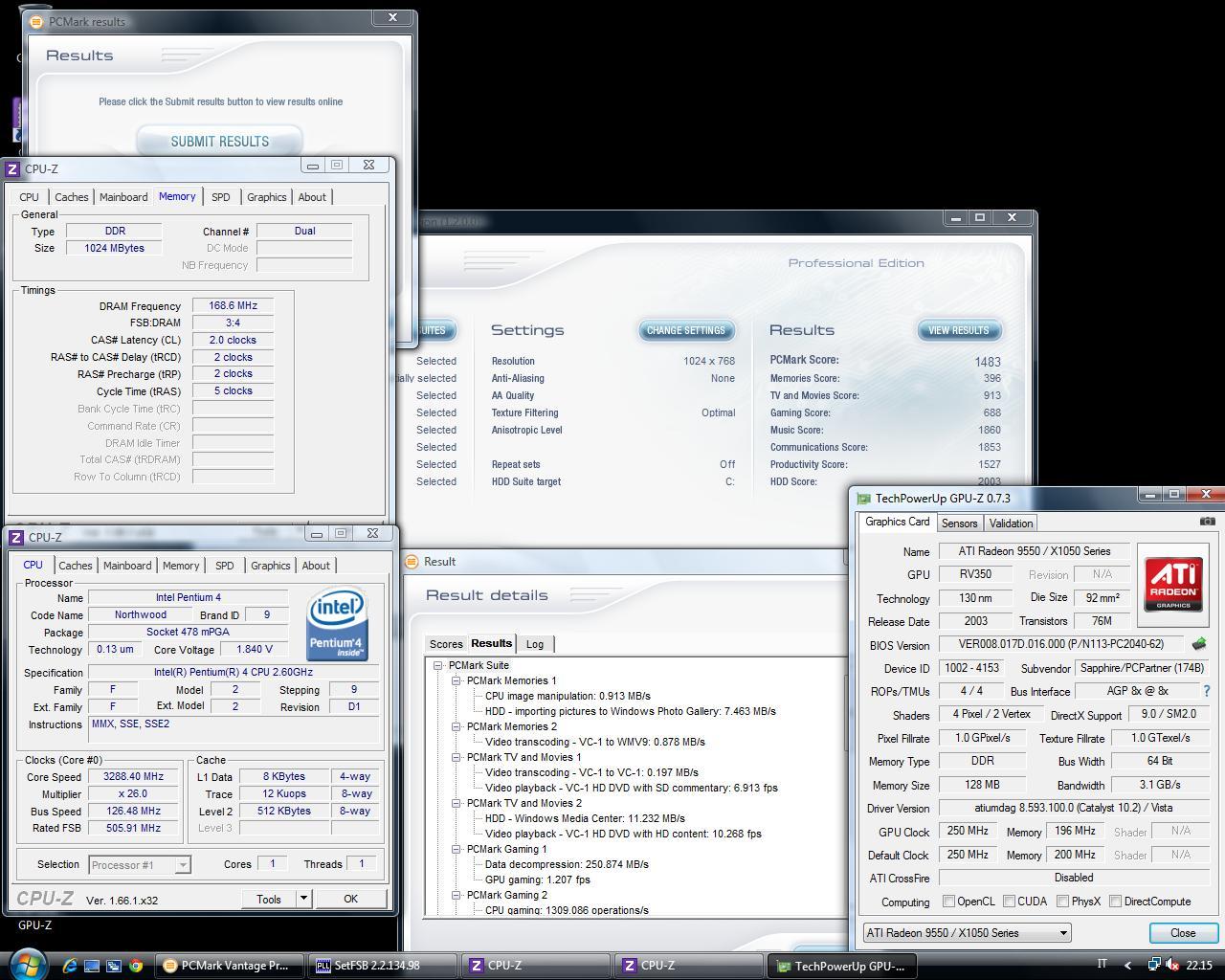Toggle the CUDA checkbox
The height and width of the screenshot is (980, 1225).
click(x=1009, y=902)
